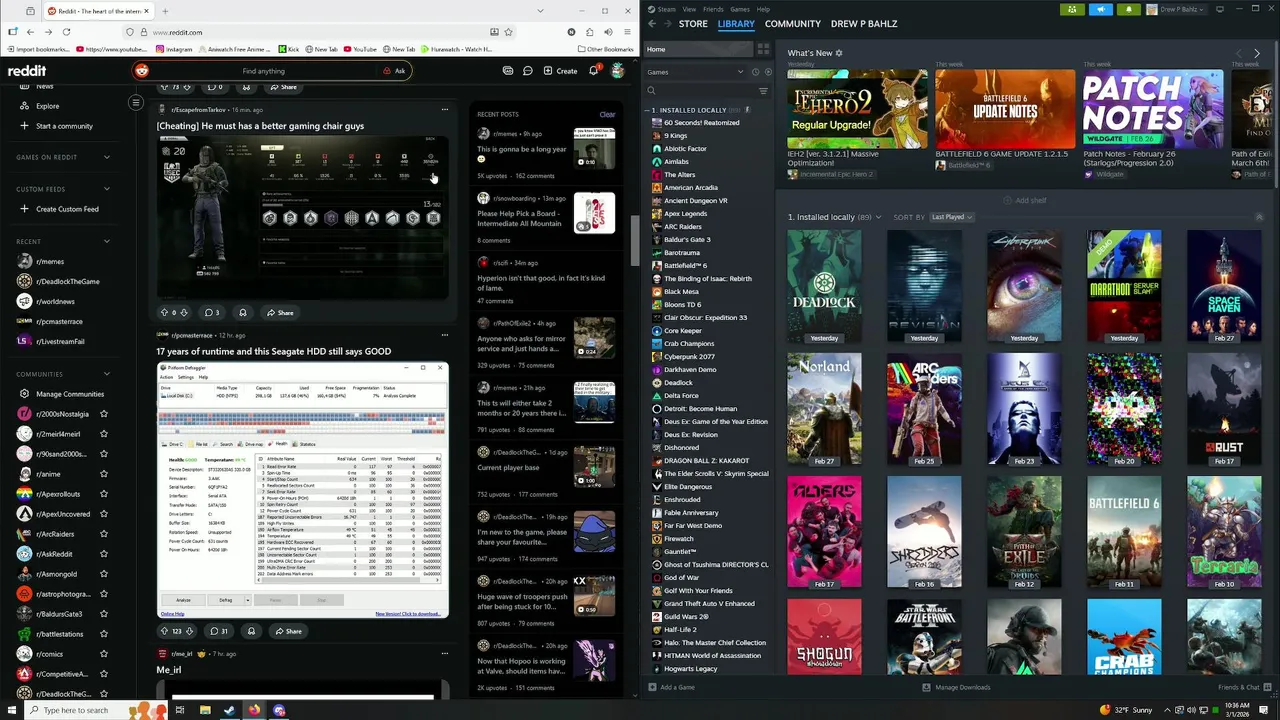The height and width of the screenshot is (720, 1280).
Task: Open Drew P Bahlz account dropdown
Action: 1177,9
